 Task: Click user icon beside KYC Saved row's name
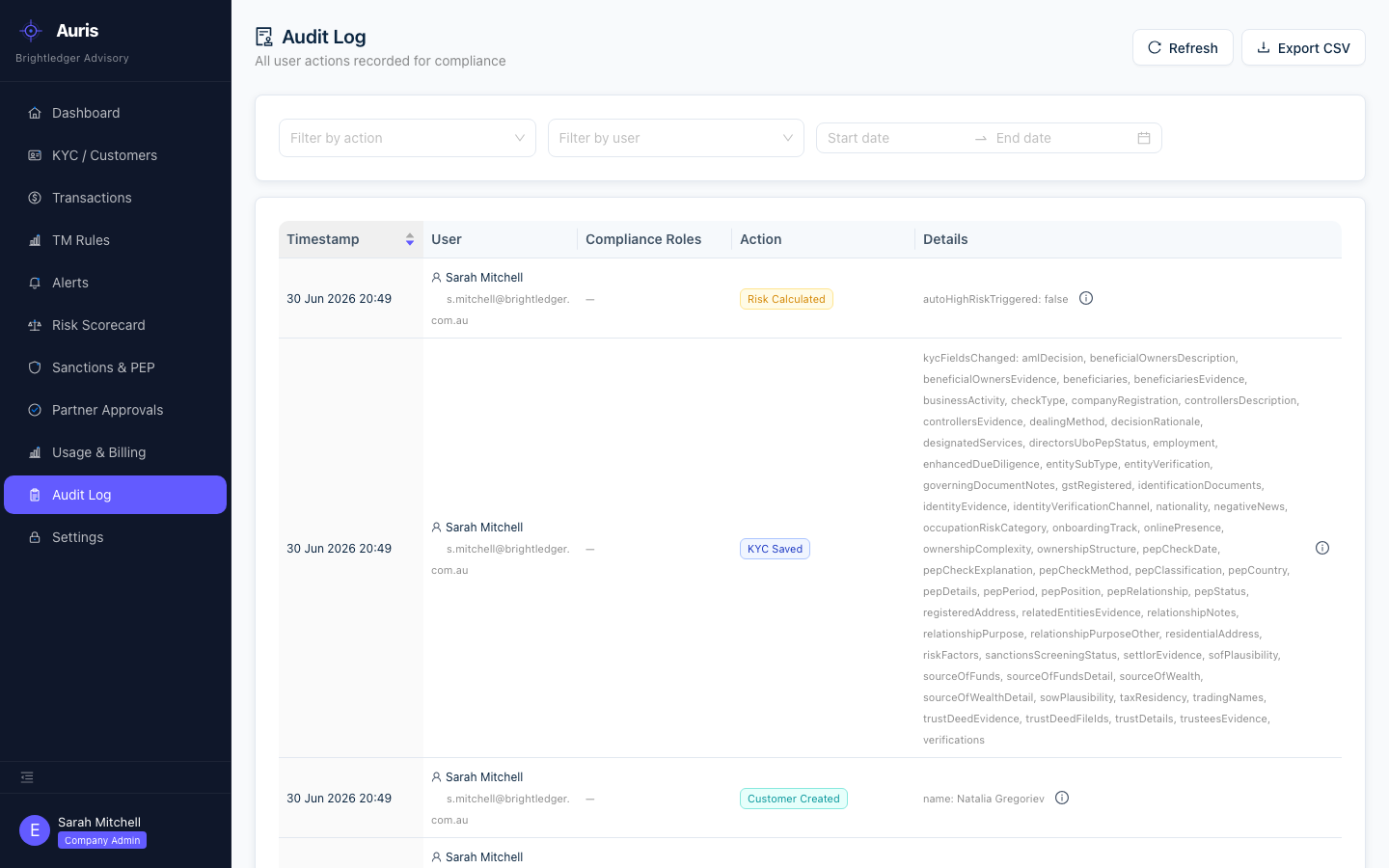(437, 528)
